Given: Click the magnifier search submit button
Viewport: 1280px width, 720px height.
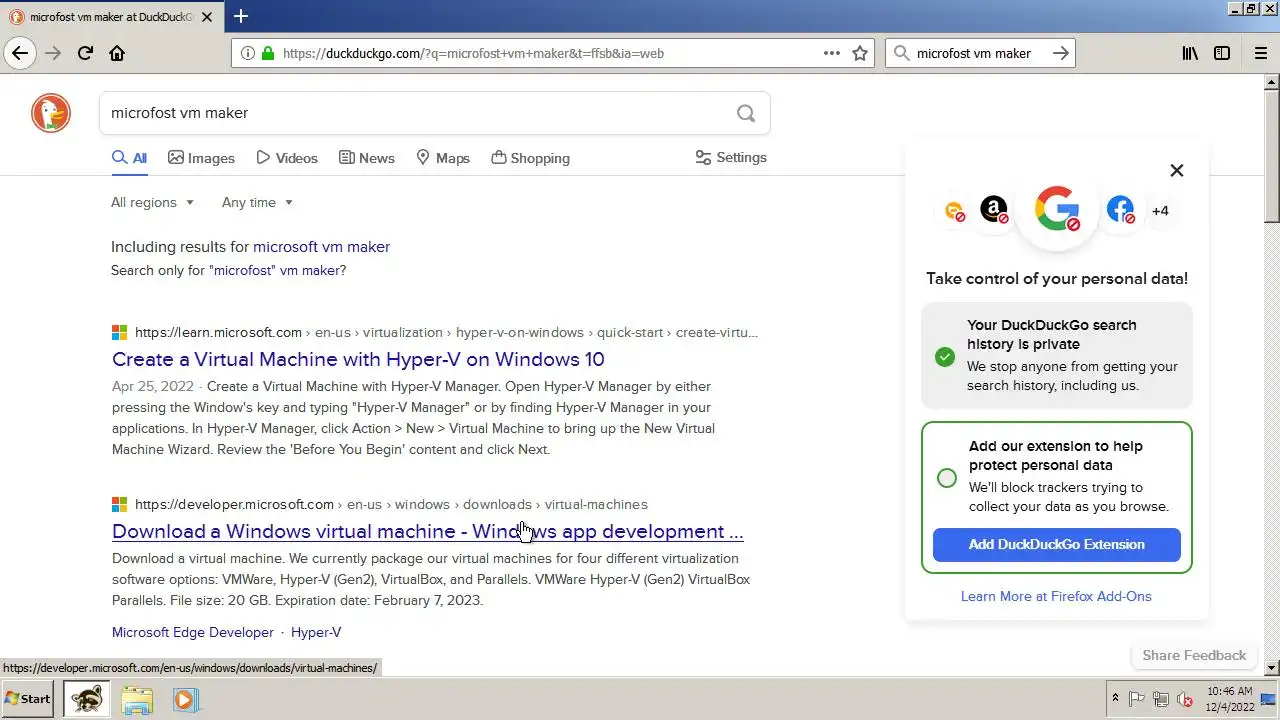Looking at the screenshot, I should 746,113.
